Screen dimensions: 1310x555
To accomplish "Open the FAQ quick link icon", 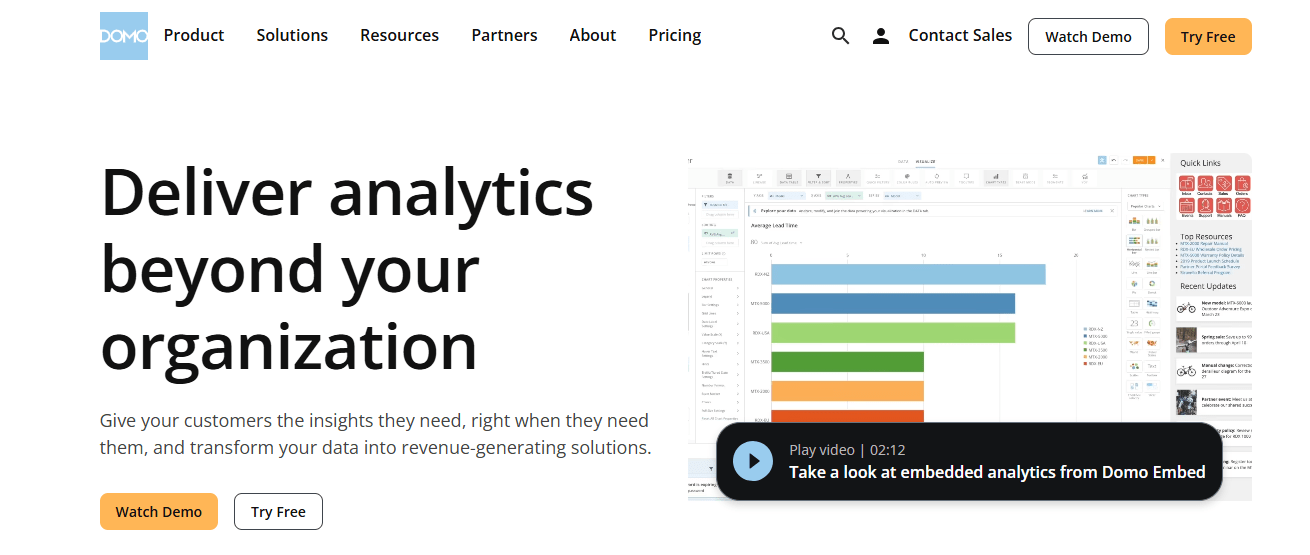I will click(1242, 207).
